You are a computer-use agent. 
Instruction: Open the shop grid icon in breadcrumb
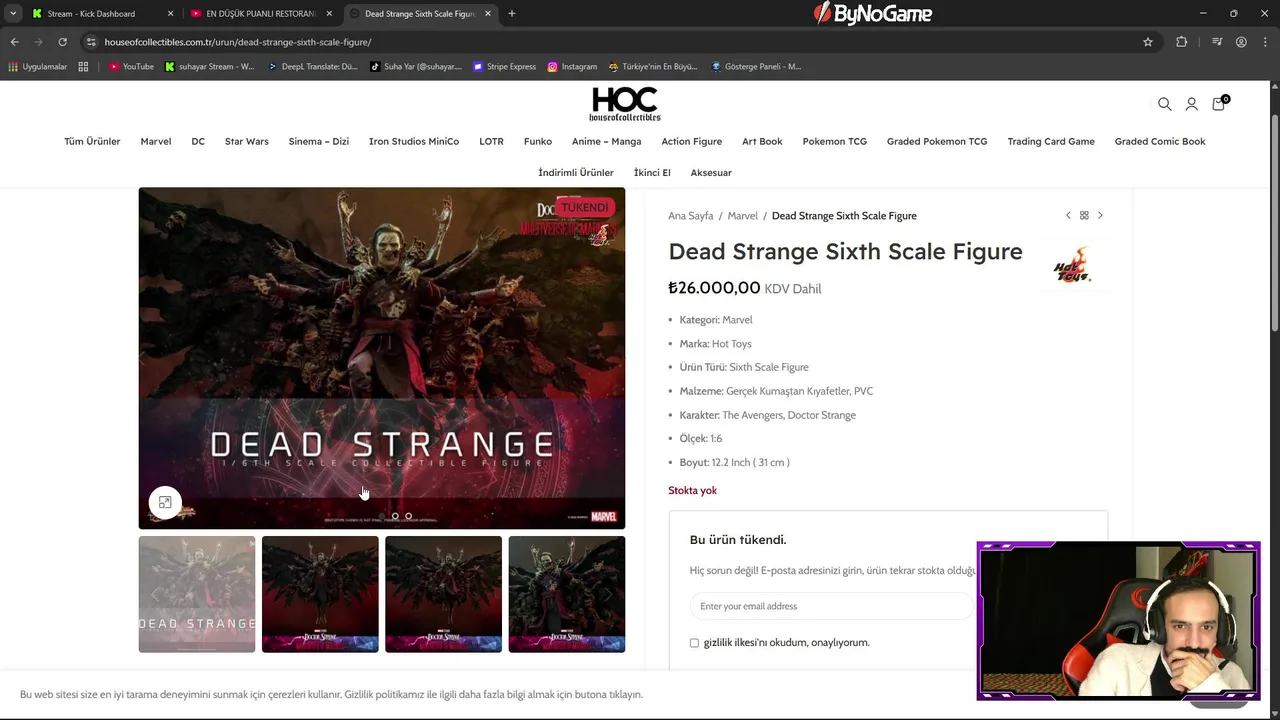1084,216
